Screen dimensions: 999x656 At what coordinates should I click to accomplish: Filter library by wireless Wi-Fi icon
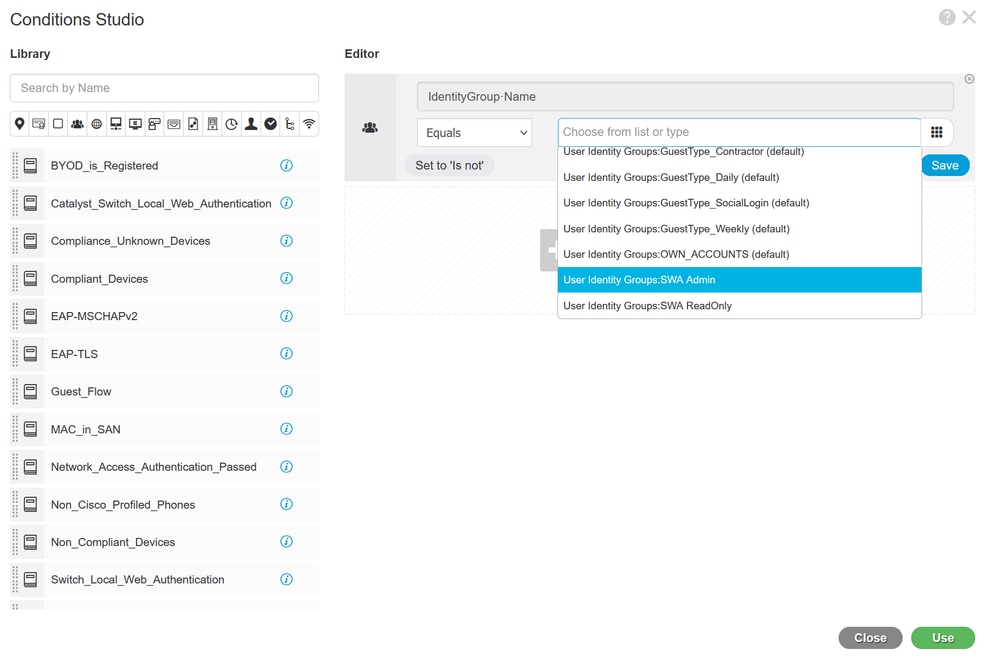click(309, 124)
